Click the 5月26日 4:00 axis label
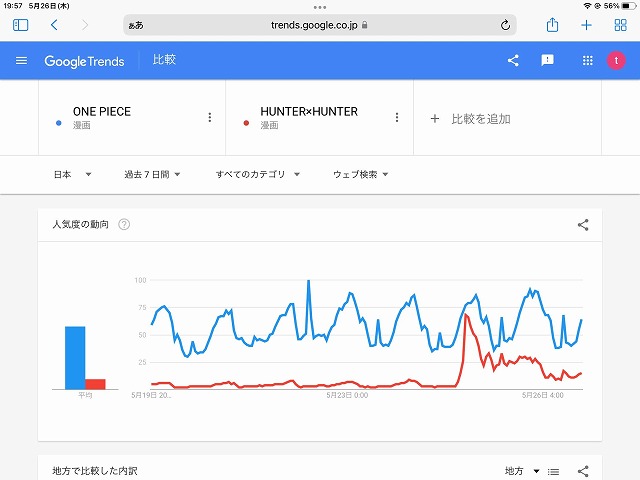This screenshot has height=480, width=640. click(542, 396)
